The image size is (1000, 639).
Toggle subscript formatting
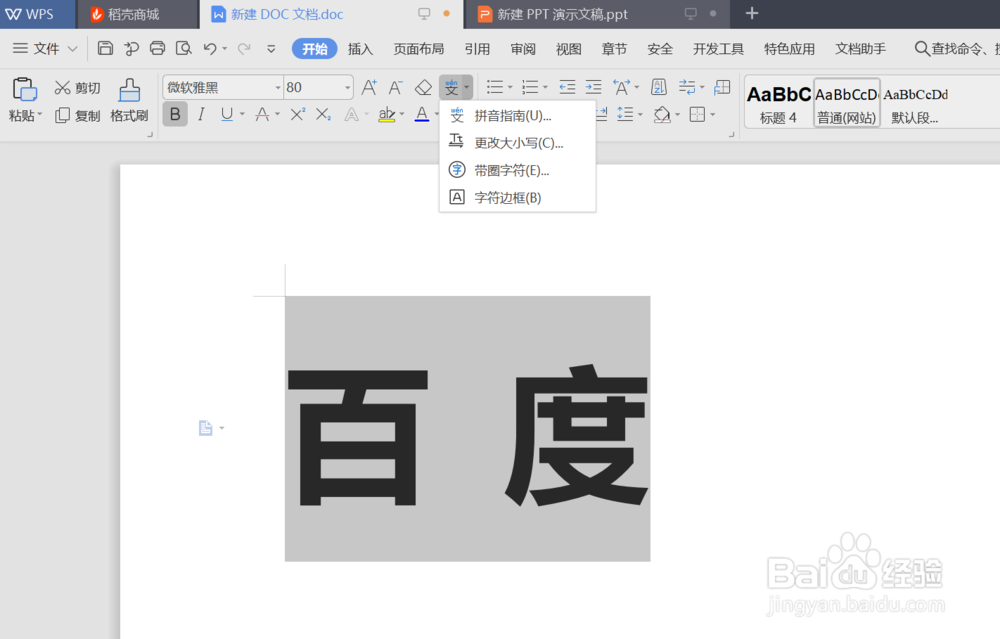click(323, 115)
